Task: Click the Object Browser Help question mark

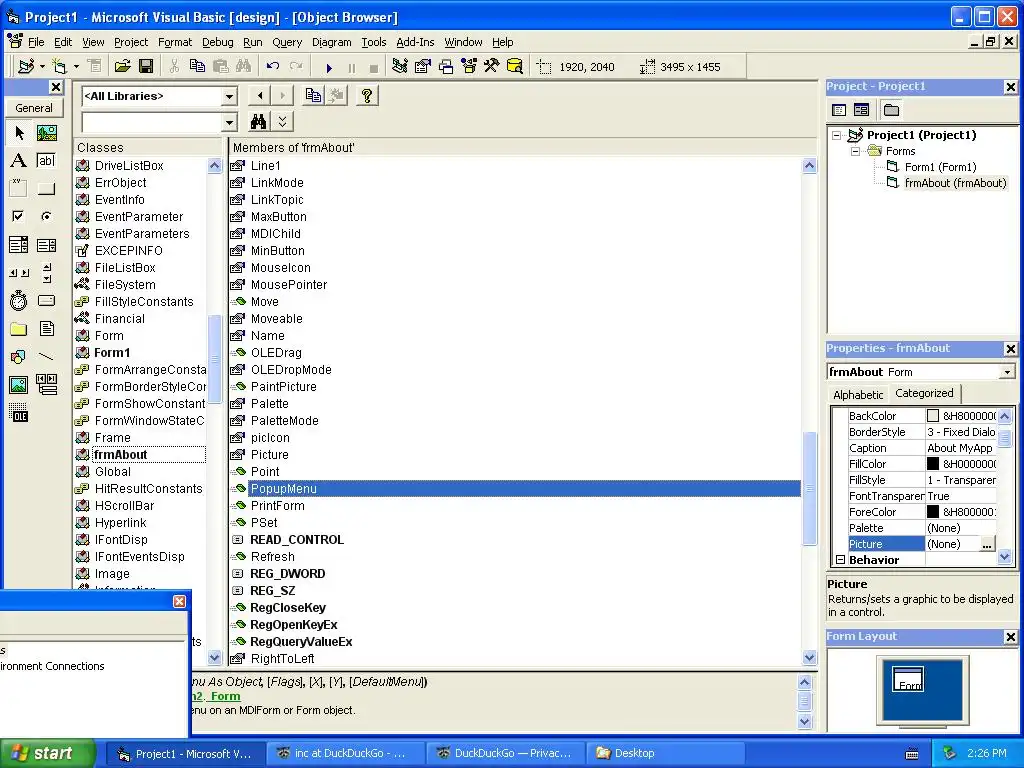Action: pyautogui.click(x=367, y=96)
